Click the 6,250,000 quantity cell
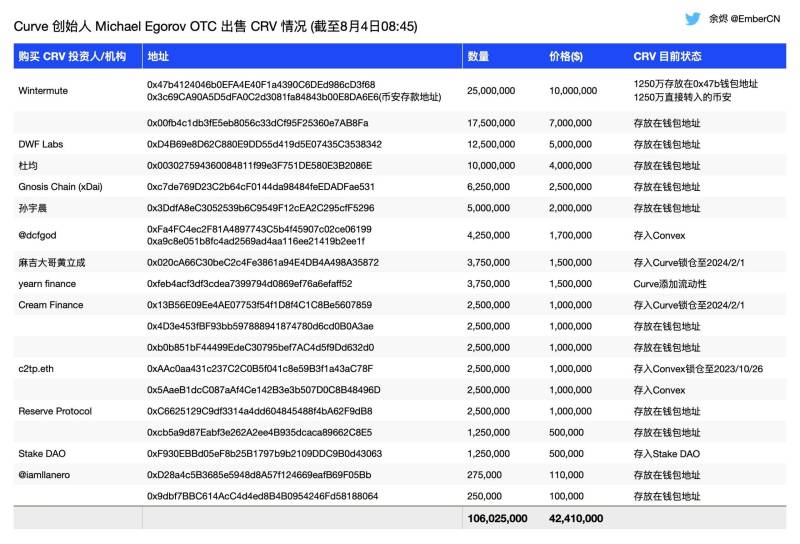This screenshot has height=544, width=800. coord(488,187)
